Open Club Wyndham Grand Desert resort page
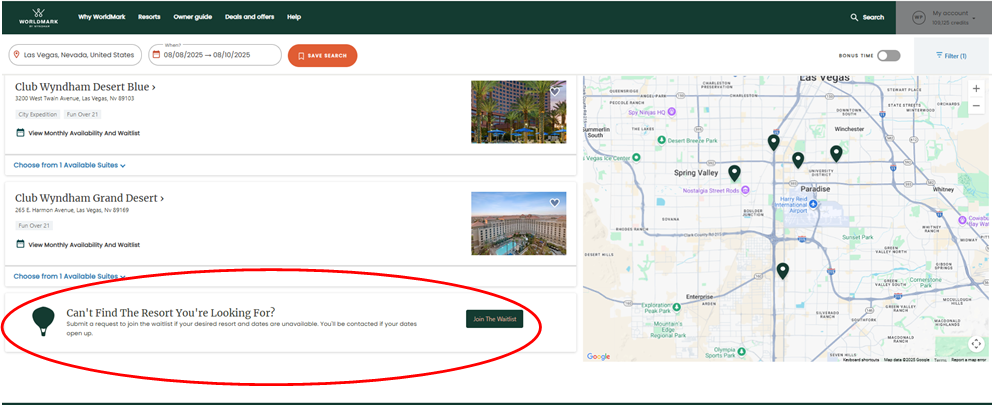Screen dimensions: 992x405 coord(89,199)
